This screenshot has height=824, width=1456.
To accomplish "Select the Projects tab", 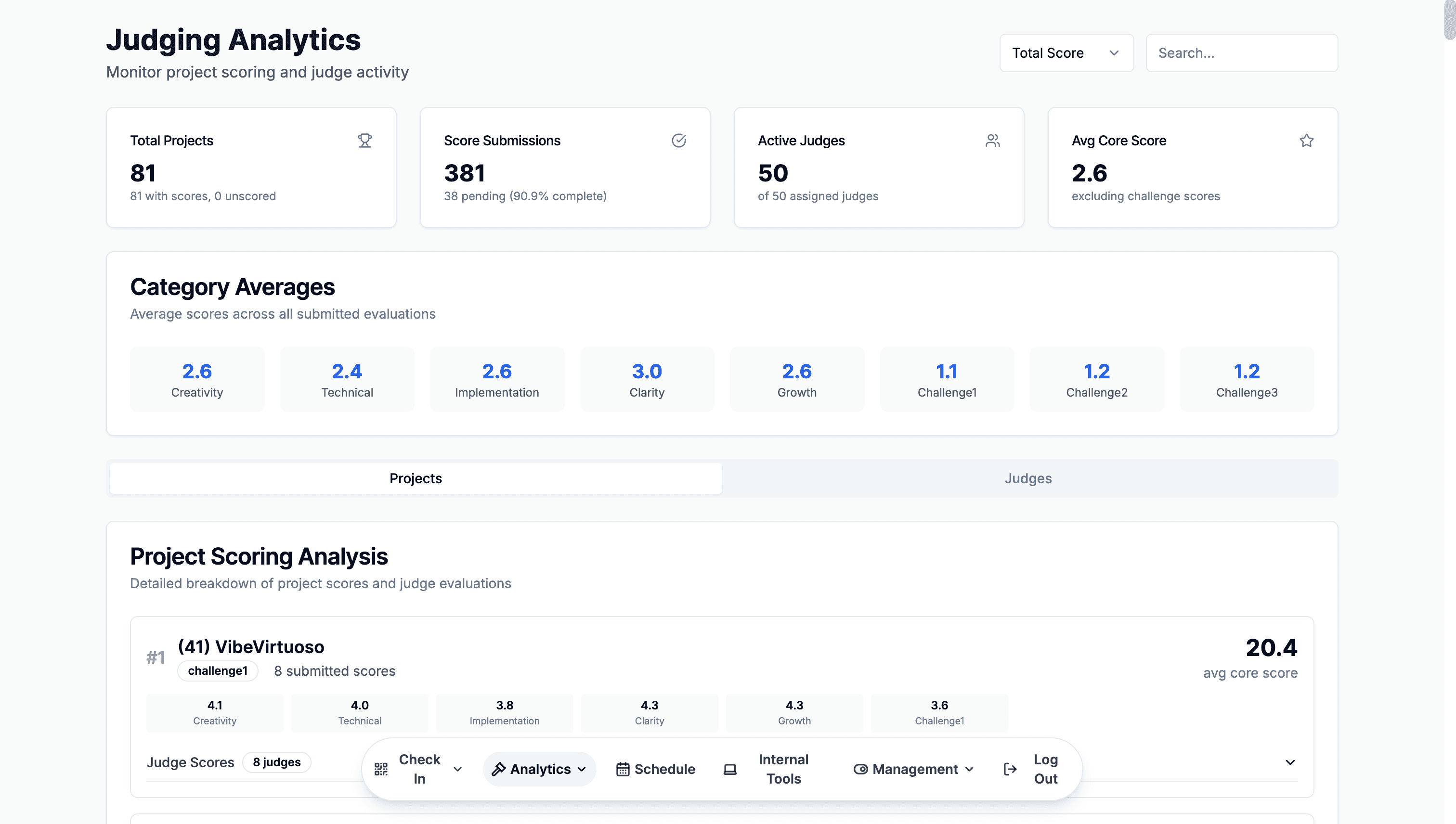I will 416,478.
